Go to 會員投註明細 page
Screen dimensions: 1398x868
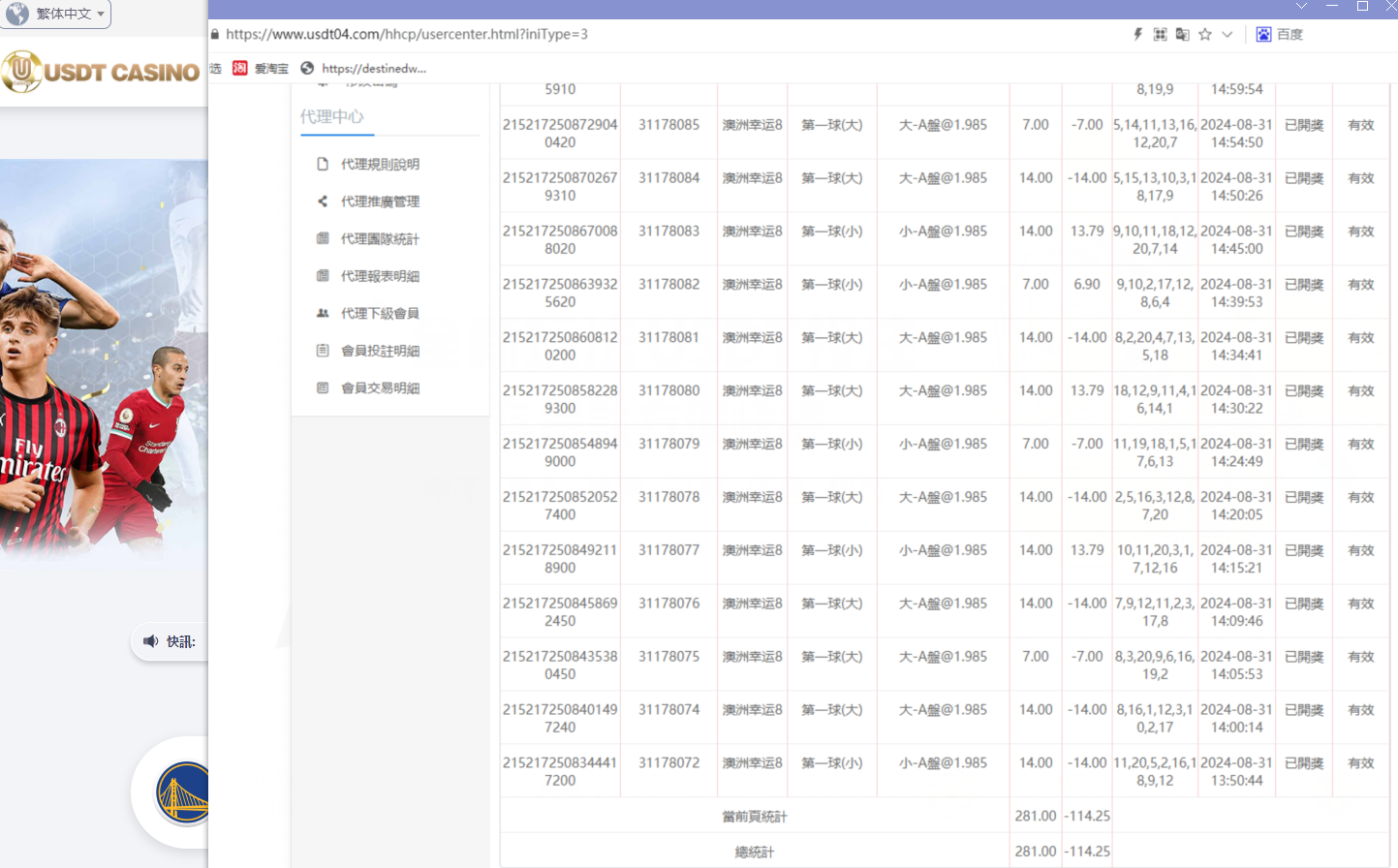[380, 351]
